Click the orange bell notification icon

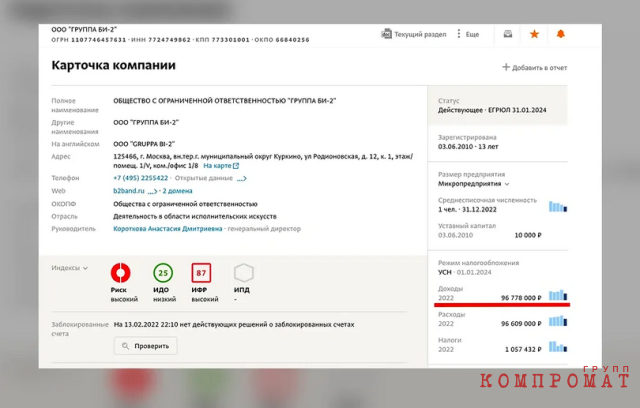tap(560, 34)
